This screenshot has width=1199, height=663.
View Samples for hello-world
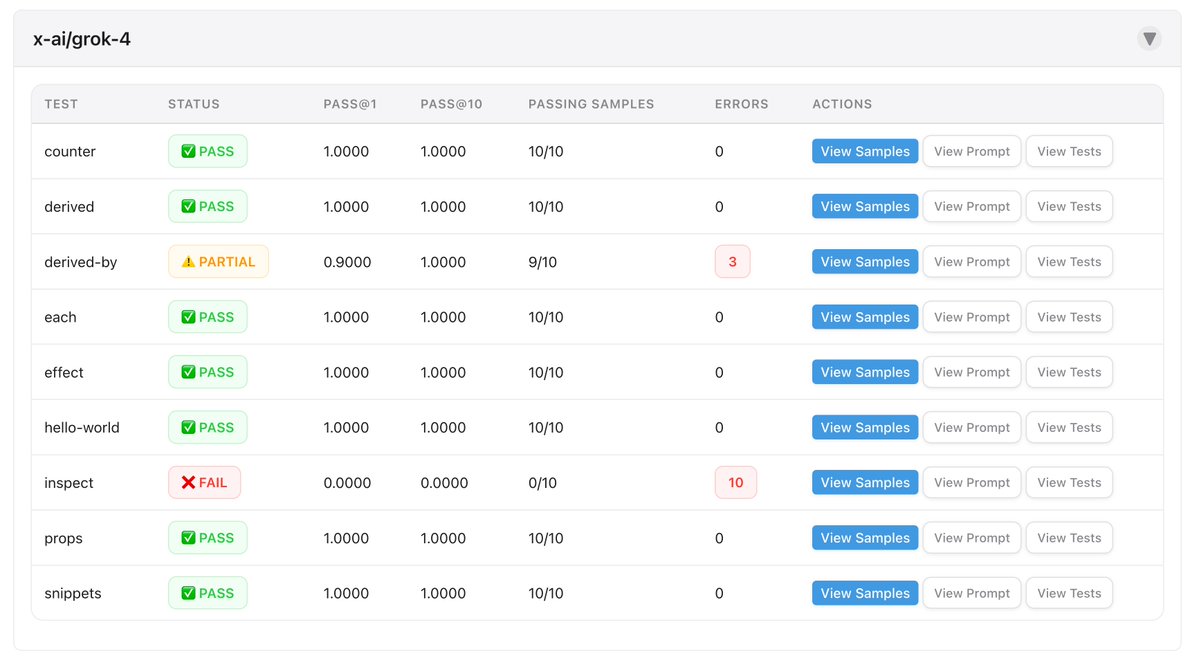(865, 427)
